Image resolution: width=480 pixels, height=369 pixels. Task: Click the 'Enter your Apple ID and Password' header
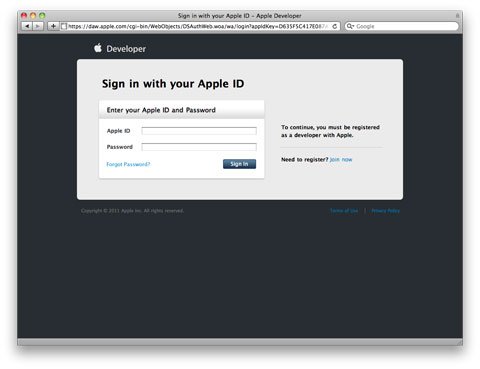pos(161,110)
